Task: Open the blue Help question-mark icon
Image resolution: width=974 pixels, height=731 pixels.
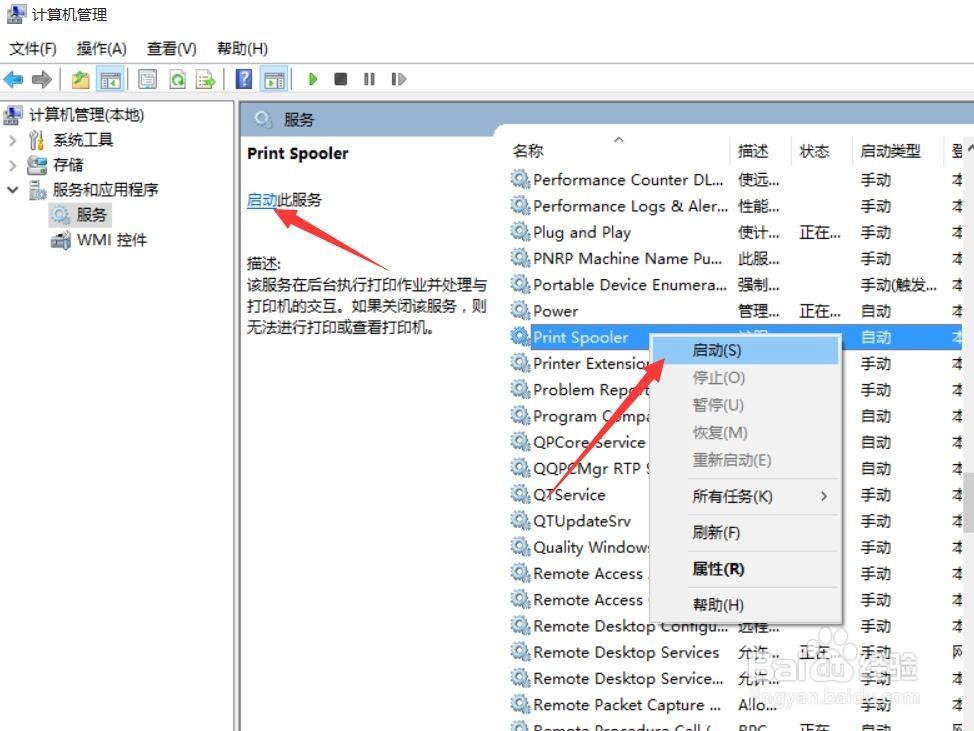Action: point(244,79)
